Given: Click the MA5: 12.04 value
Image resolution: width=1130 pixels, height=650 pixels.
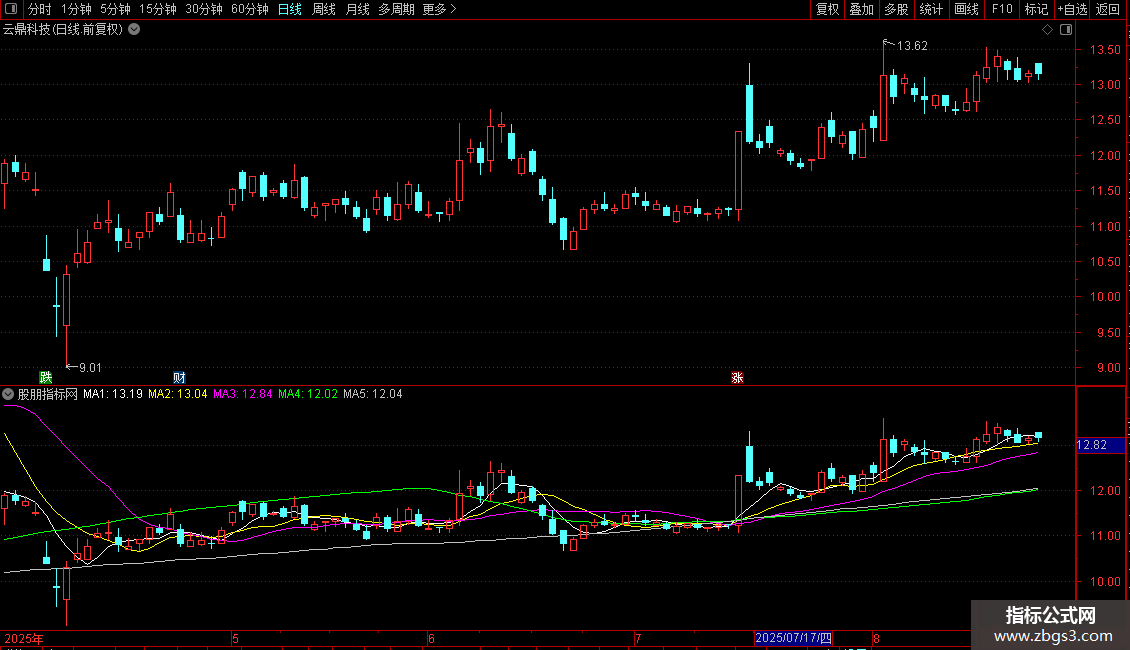Looking at the screenshot, I should (373, 394).
